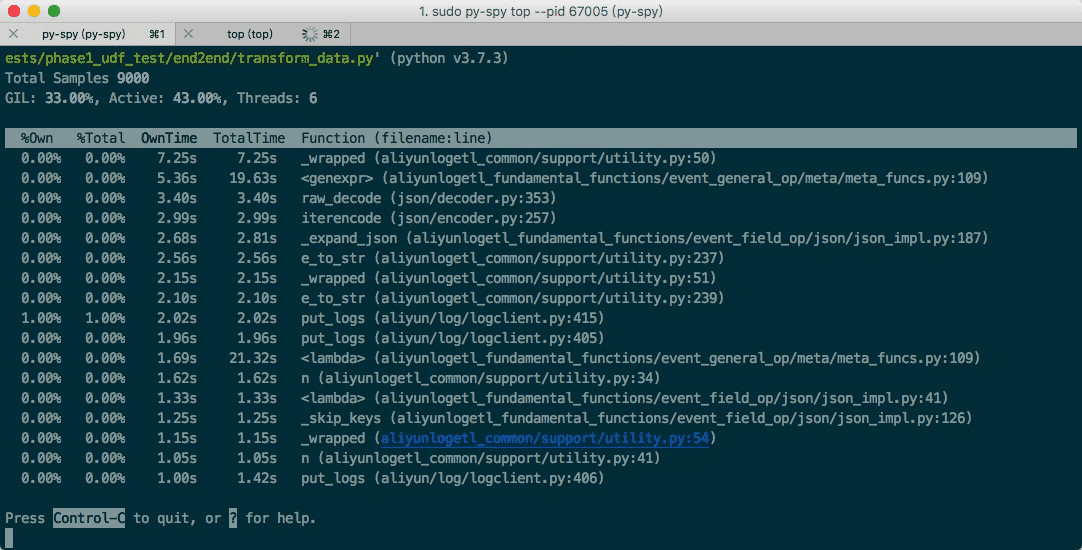Click the yellow minimize window button

click(33, 11)
